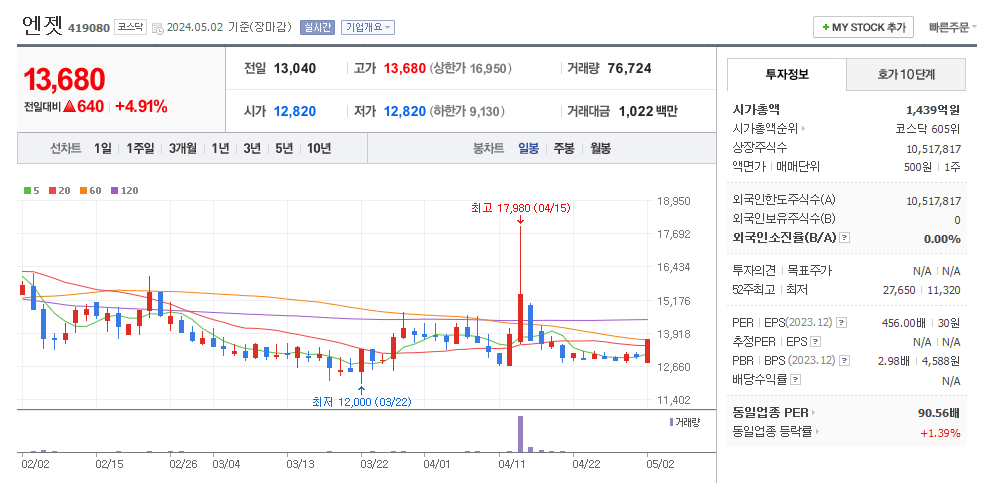Click the arrow icon next to 시가총액순위

803,129
